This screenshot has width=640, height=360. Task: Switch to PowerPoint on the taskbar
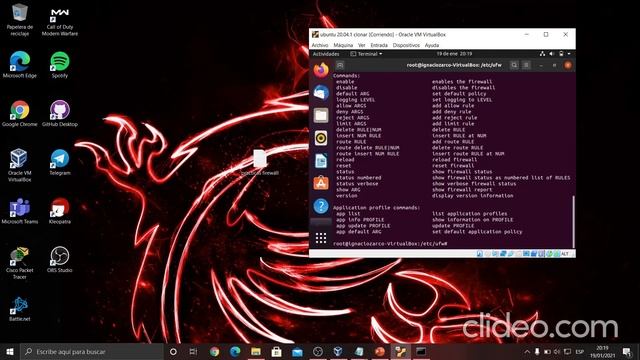click(x=380, y=351)
